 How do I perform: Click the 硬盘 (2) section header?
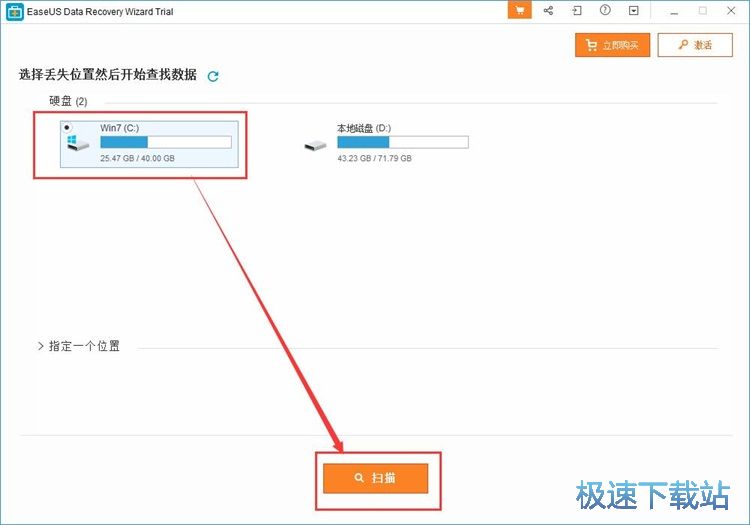(x=68, y=101)
